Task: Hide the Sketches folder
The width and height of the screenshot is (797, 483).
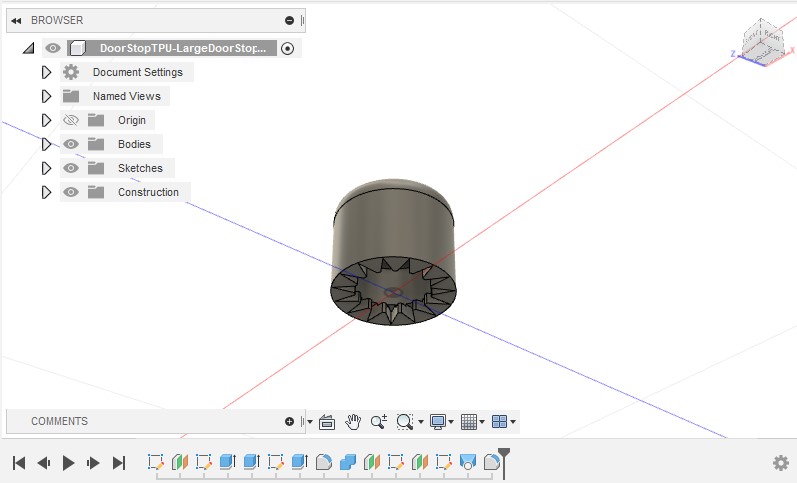Action: pos(71,168)
